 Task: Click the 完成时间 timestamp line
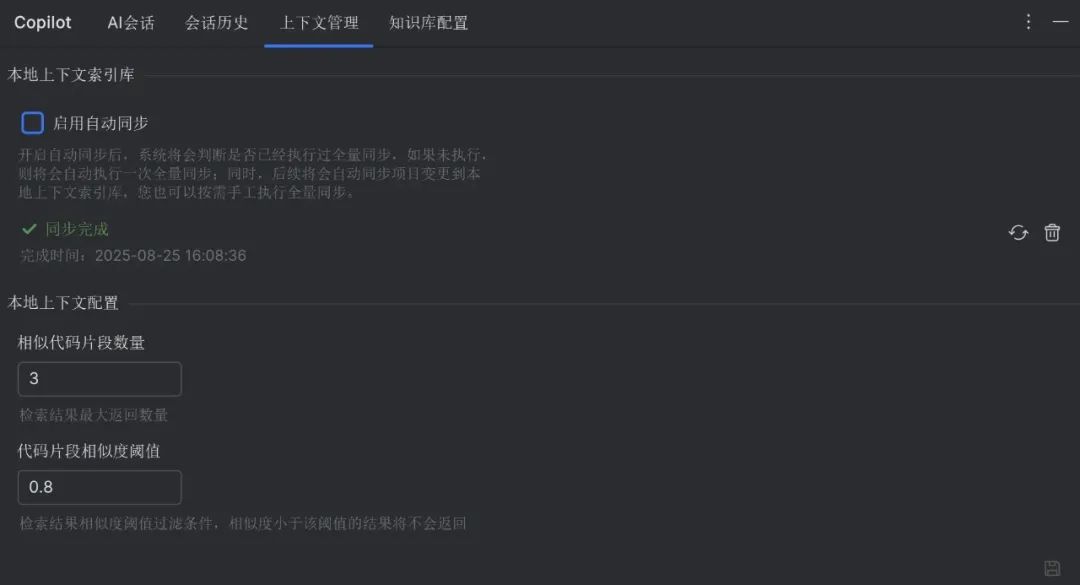click(133, 256)
